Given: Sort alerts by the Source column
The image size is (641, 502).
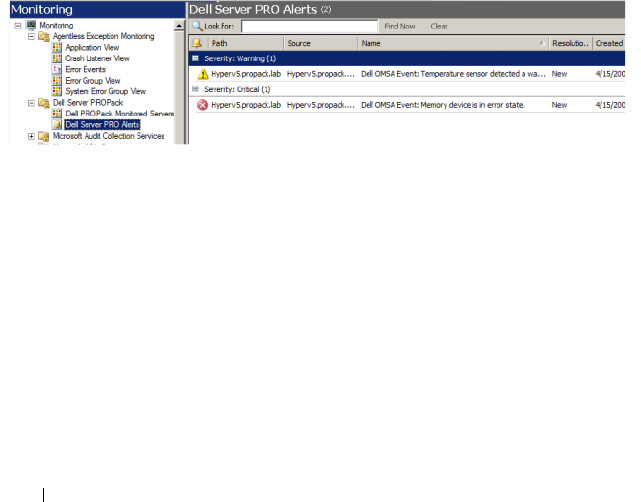Looking at the screenshot, I should 320,43.
